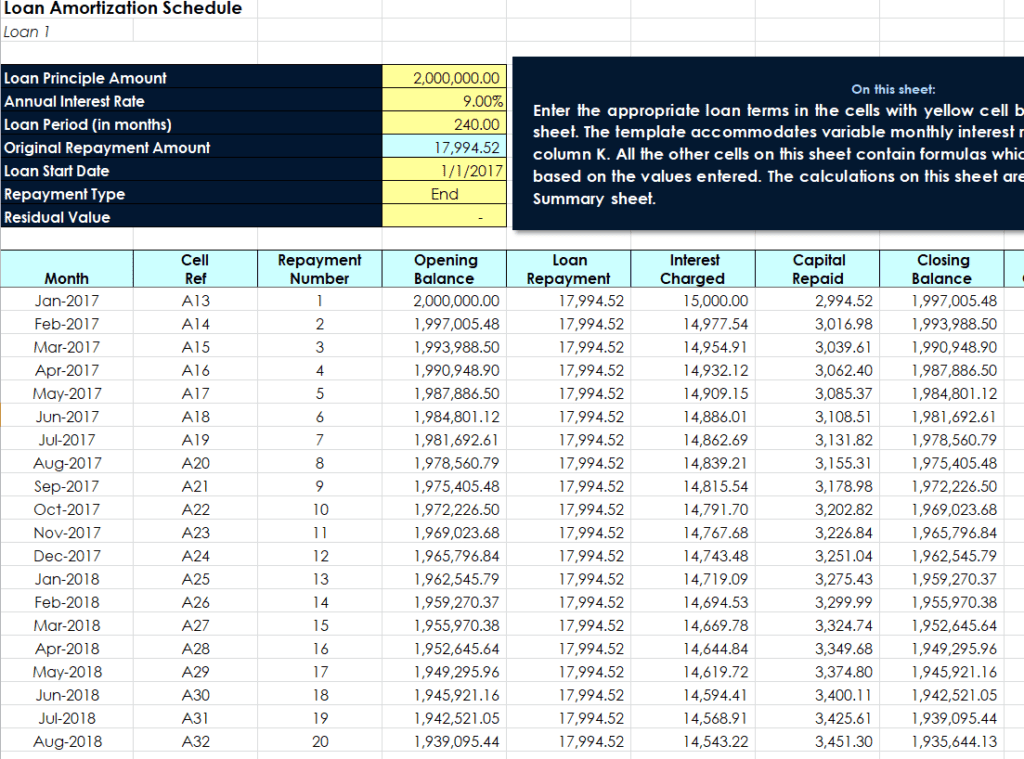Click repayment number 7
The width and height of the screenshot is (1024, 759).
pyautogui.click(x=319, y=440)
